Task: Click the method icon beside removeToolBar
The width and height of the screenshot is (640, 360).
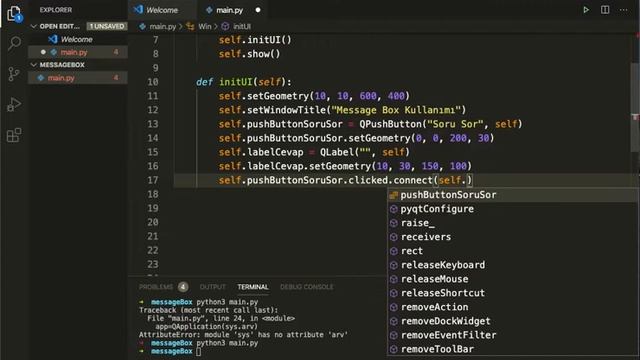Action: pyautogui.click(x=393, y=349)
